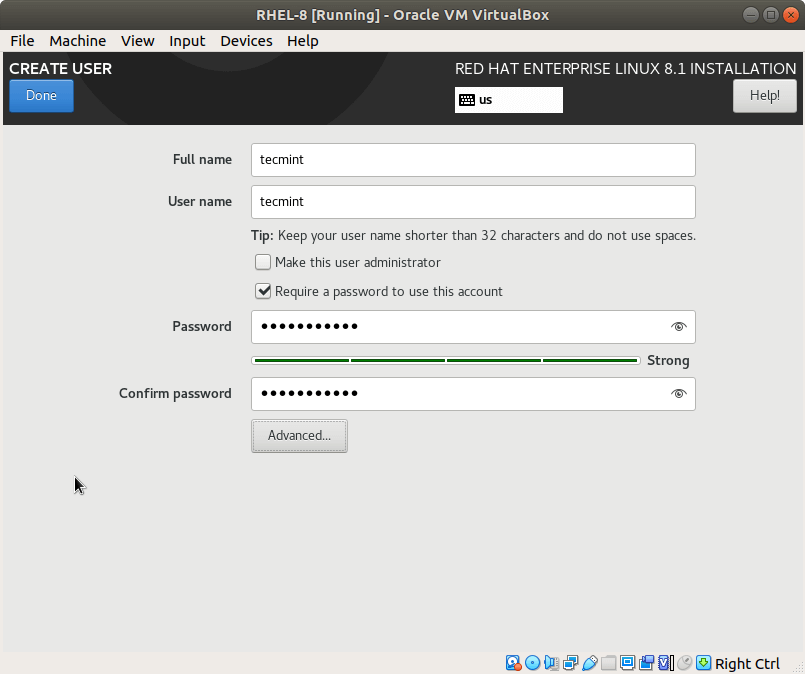This screenshot has height=674, width=805.
Task: Uncheck Require a password to use this account
Action: tap(263, 292)
